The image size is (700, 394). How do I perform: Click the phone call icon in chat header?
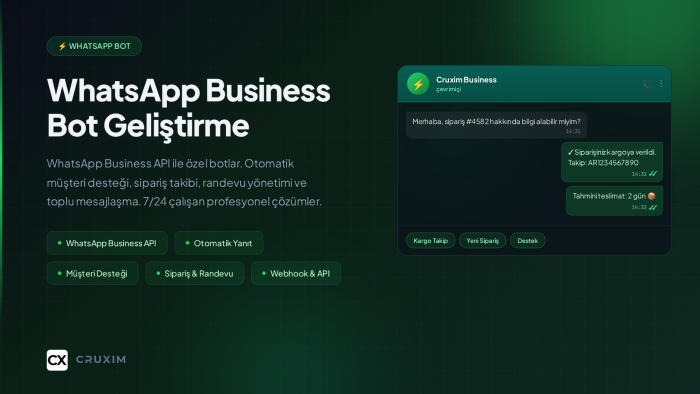(x=646, y=84)
